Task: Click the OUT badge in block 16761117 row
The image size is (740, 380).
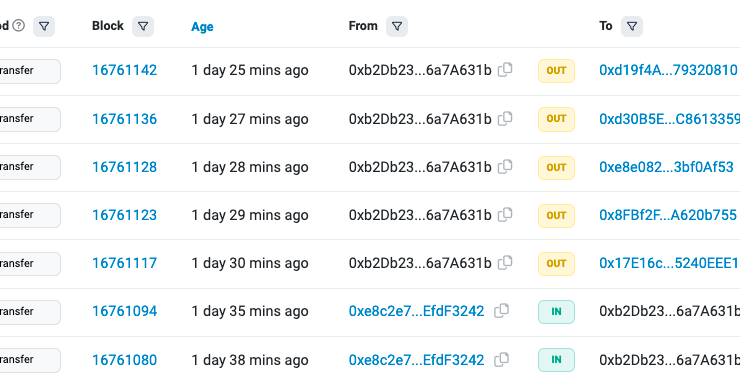Action: (556, 264)
